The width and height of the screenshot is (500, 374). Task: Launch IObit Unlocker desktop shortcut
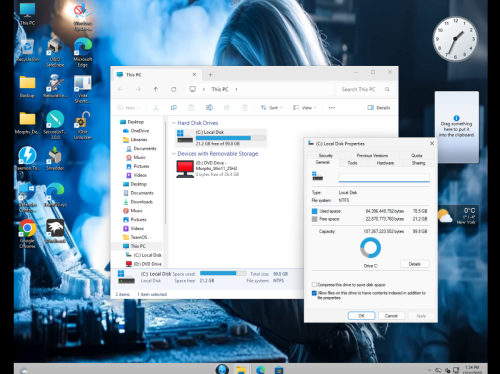[x=83, y=125]
